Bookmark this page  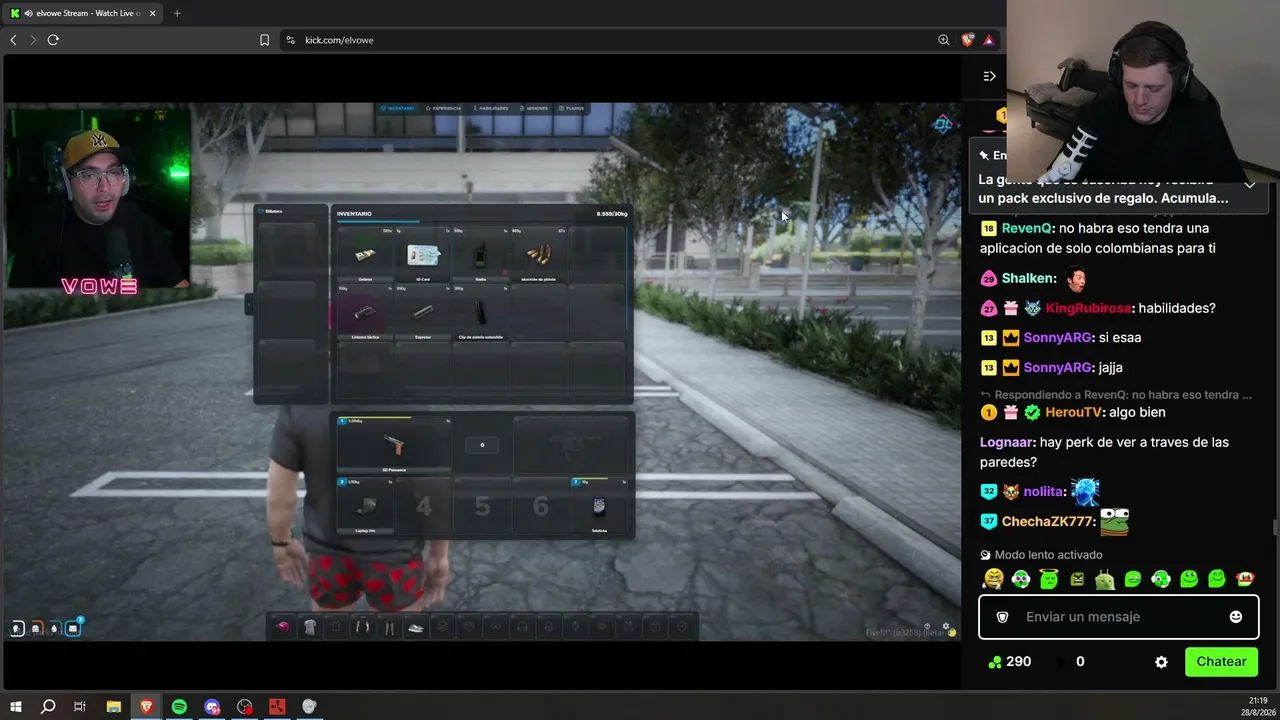click(x=264, y=40)
